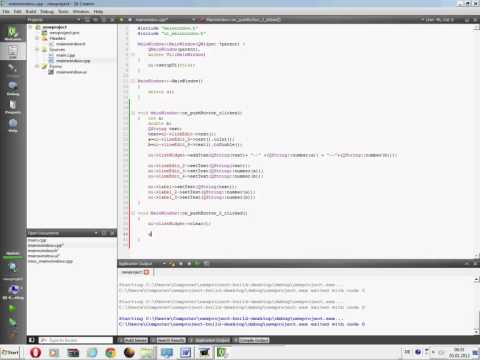Show the Compile Output pane

point(251,340)
